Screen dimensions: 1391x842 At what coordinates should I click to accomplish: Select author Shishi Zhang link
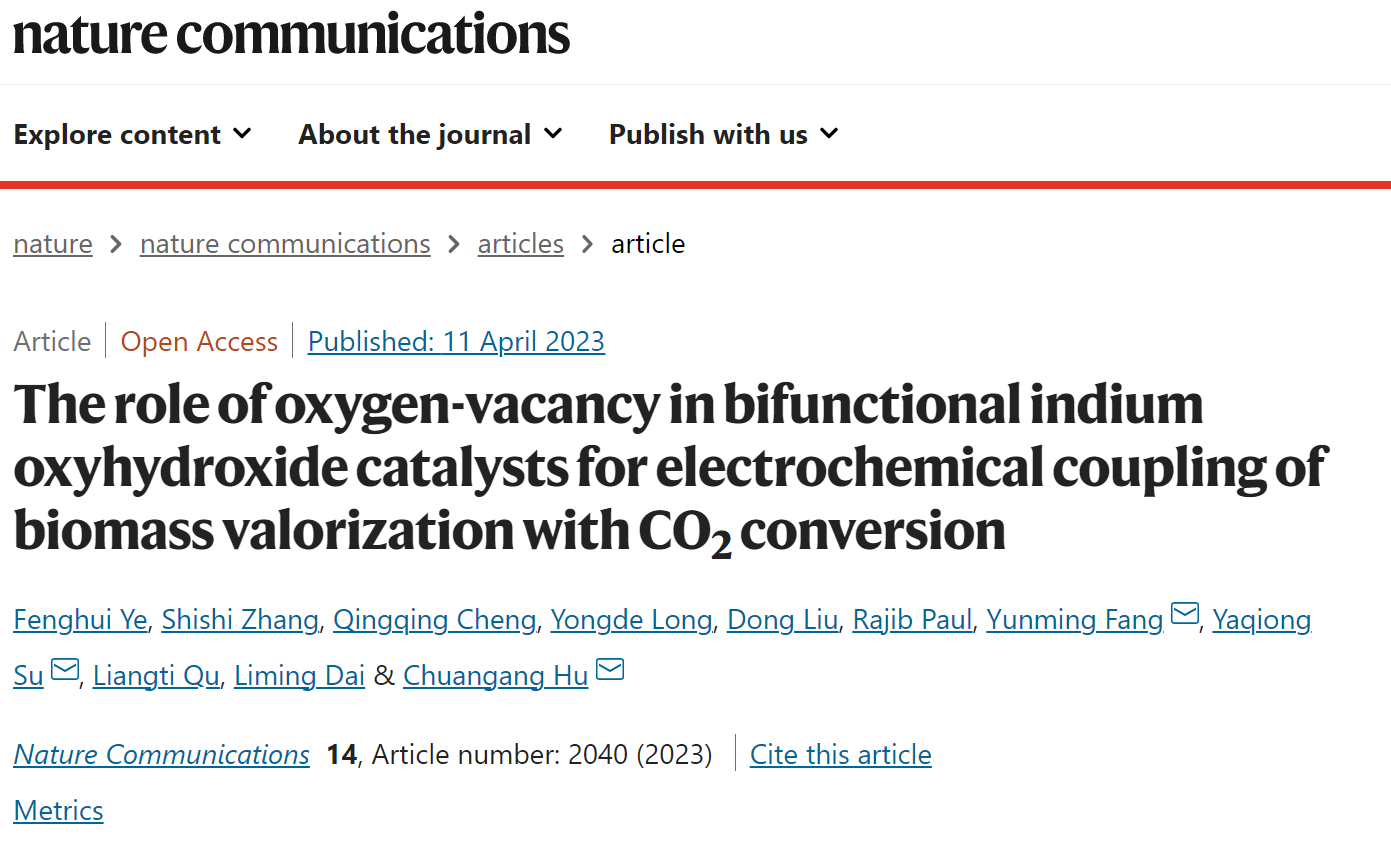(240, 620)
